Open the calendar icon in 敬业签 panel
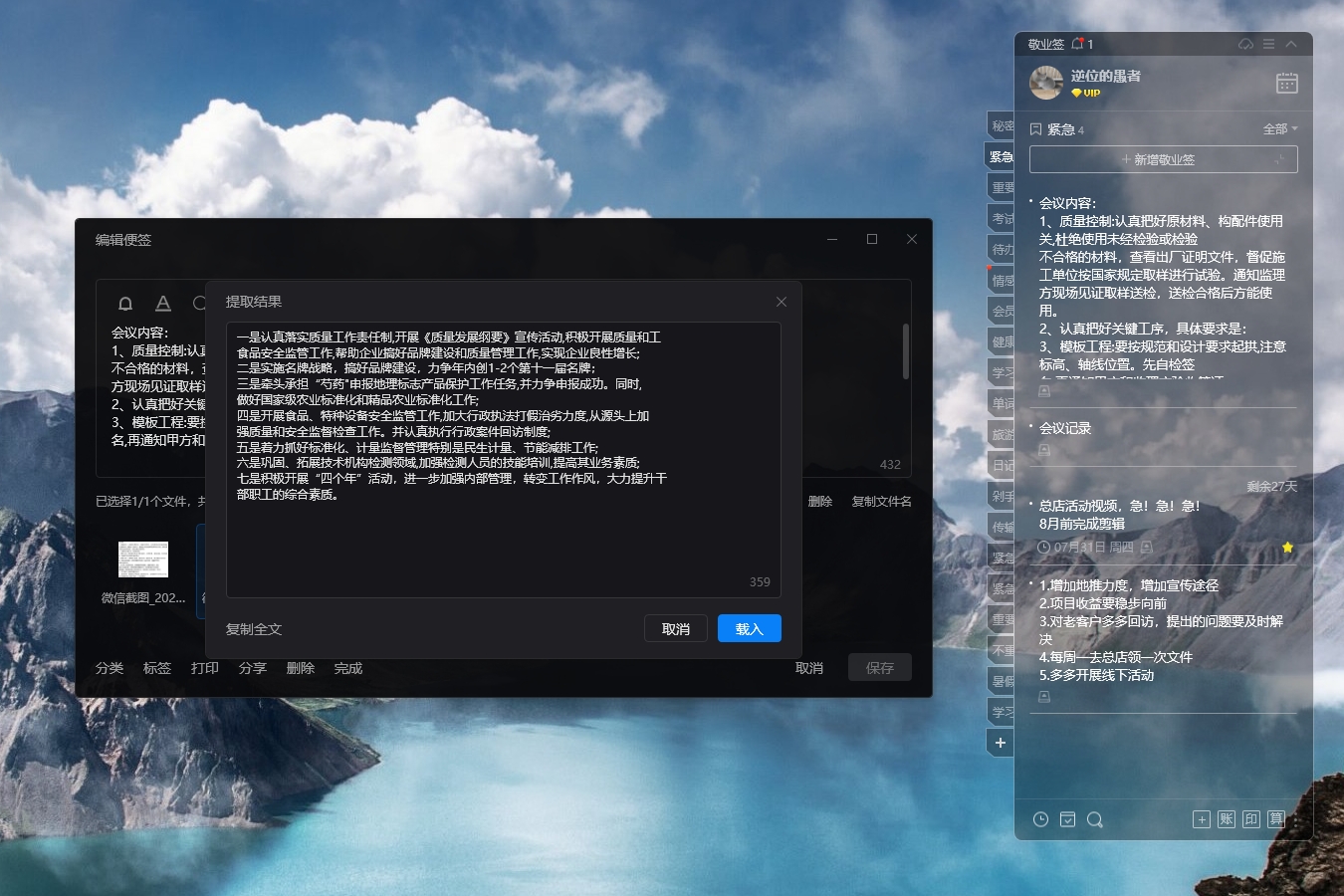The height and width of the screenshot is (896, 1344). click(1287, 83)
